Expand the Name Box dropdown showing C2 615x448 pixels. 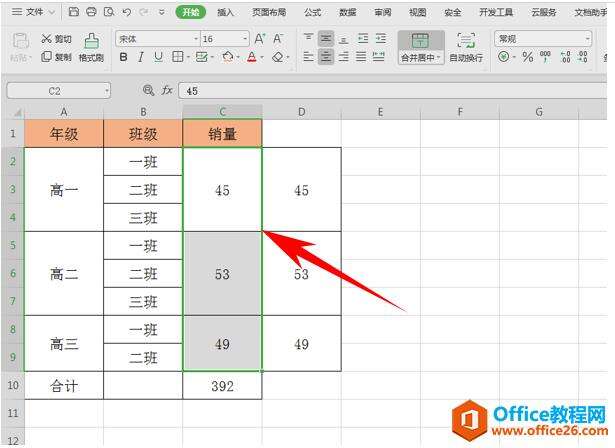point(106,91)
